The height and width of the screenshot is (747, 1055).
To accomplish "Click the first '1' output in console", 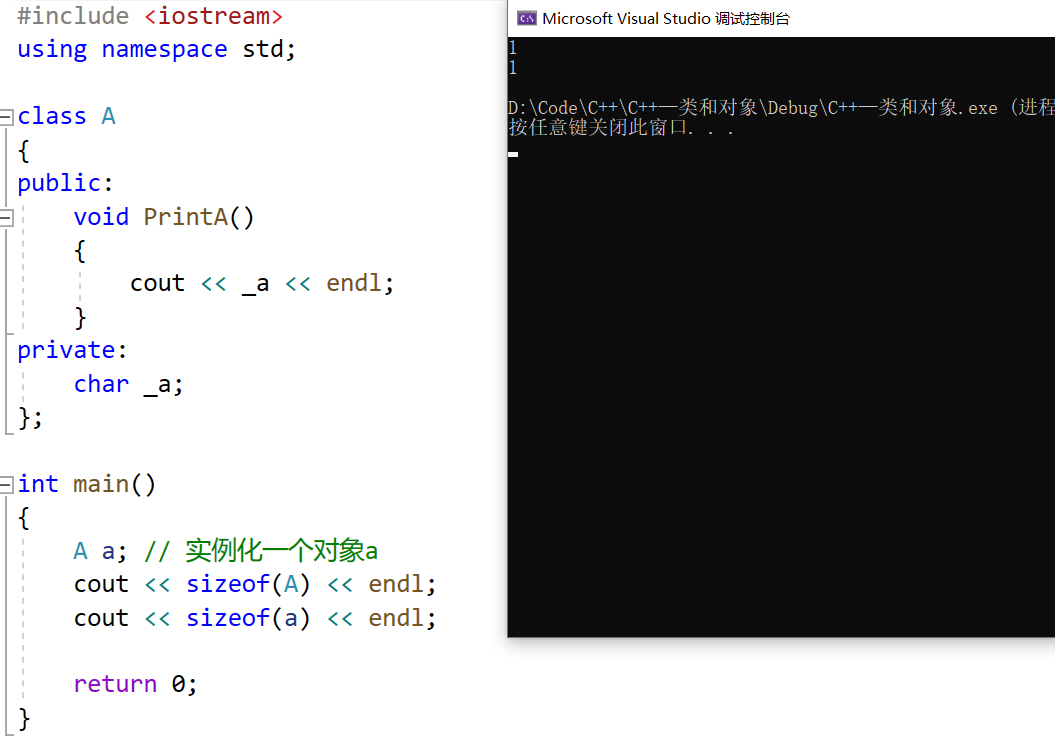I will tap(513, 48).
